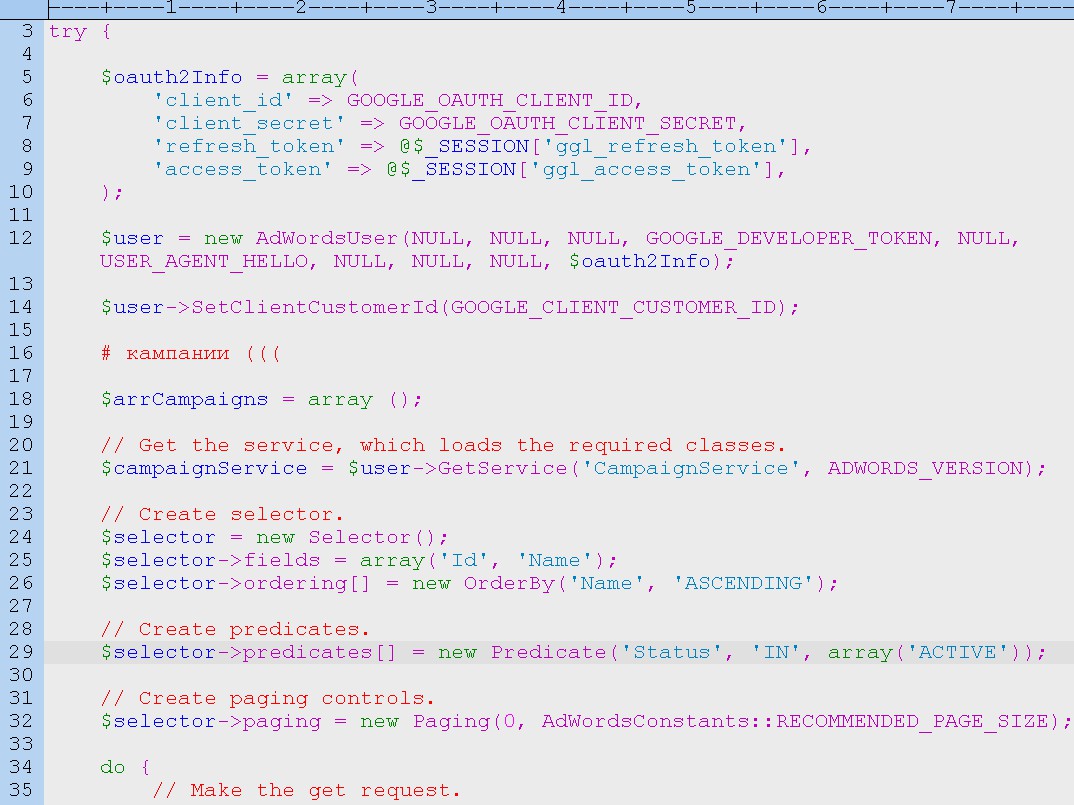Screen dimensions: 1074x805
Task: Click 'ACTIVE' string literal
Action: tap(958, 652)
